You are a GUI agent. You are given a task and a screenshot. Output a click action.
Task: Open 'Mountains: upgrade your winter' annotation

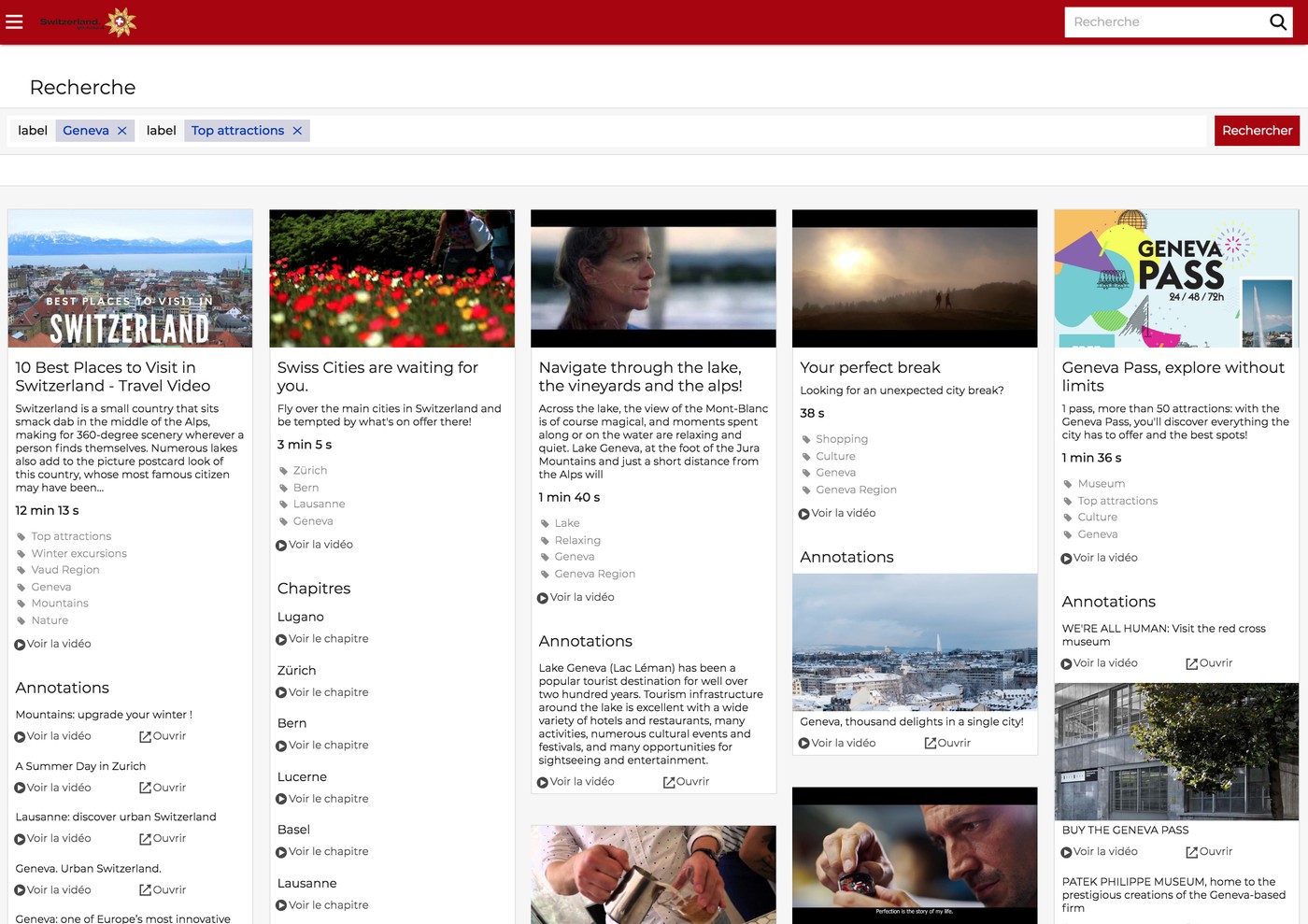(163, 736)
